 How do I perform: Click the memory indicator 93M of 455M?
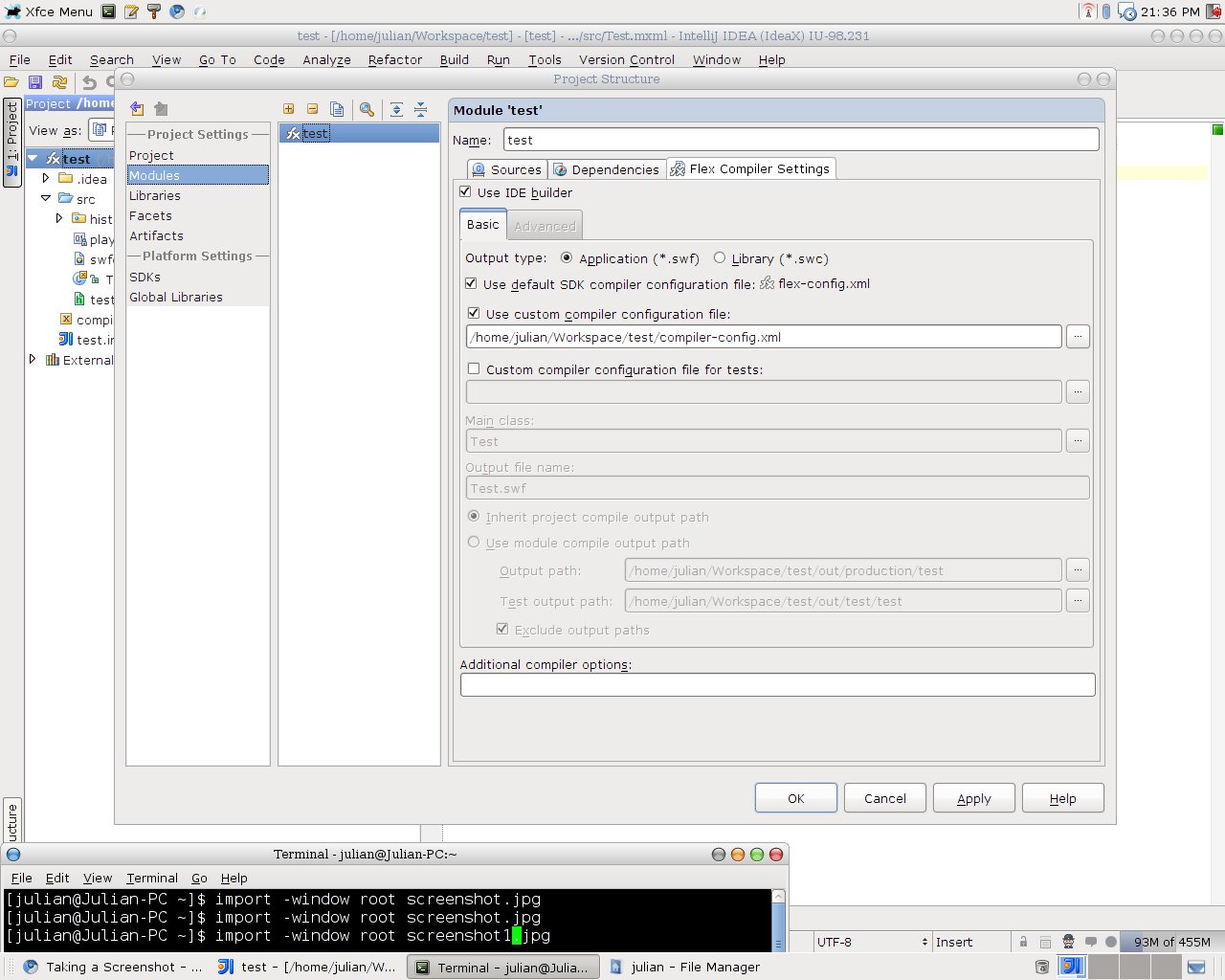point(1171,942)
